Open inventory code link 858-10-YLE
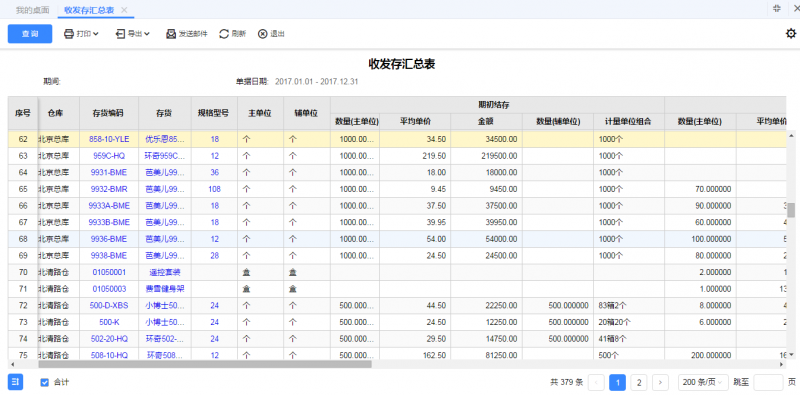This screenshot has height=395, width=800. tap(109, 139)
